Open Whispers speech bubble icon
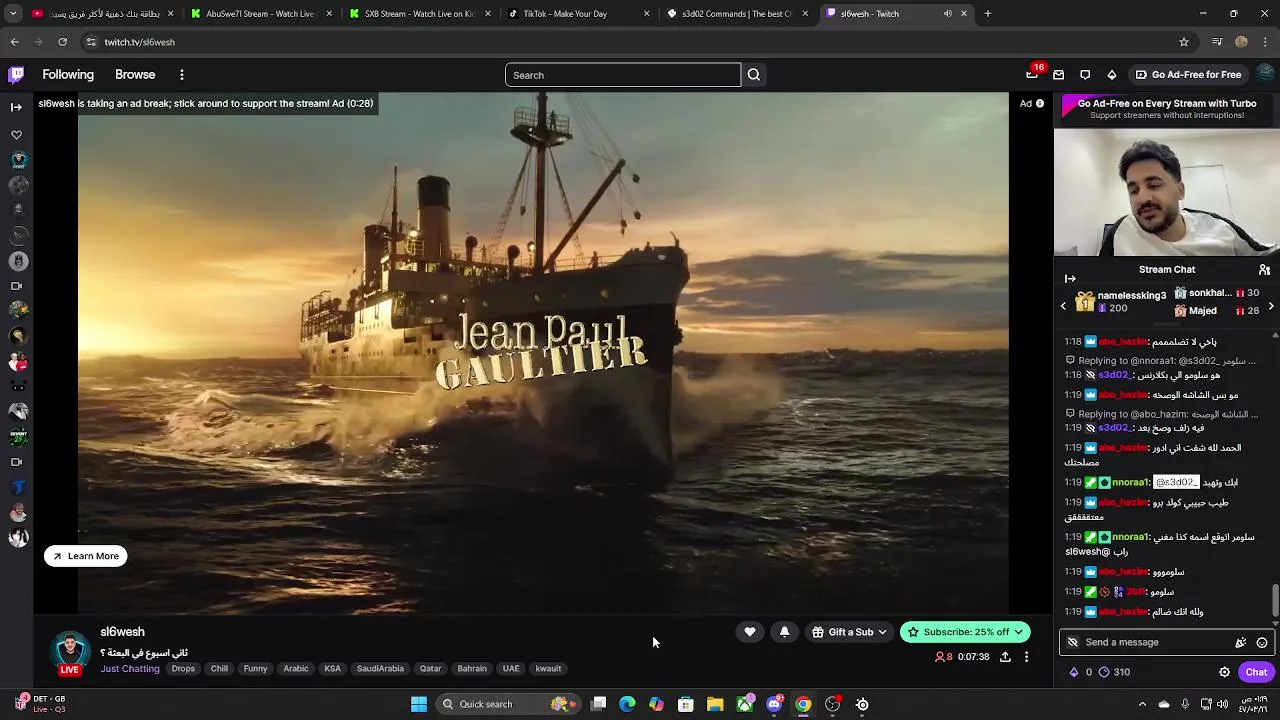The image size is (1280, 720). tap(1085, 75)
